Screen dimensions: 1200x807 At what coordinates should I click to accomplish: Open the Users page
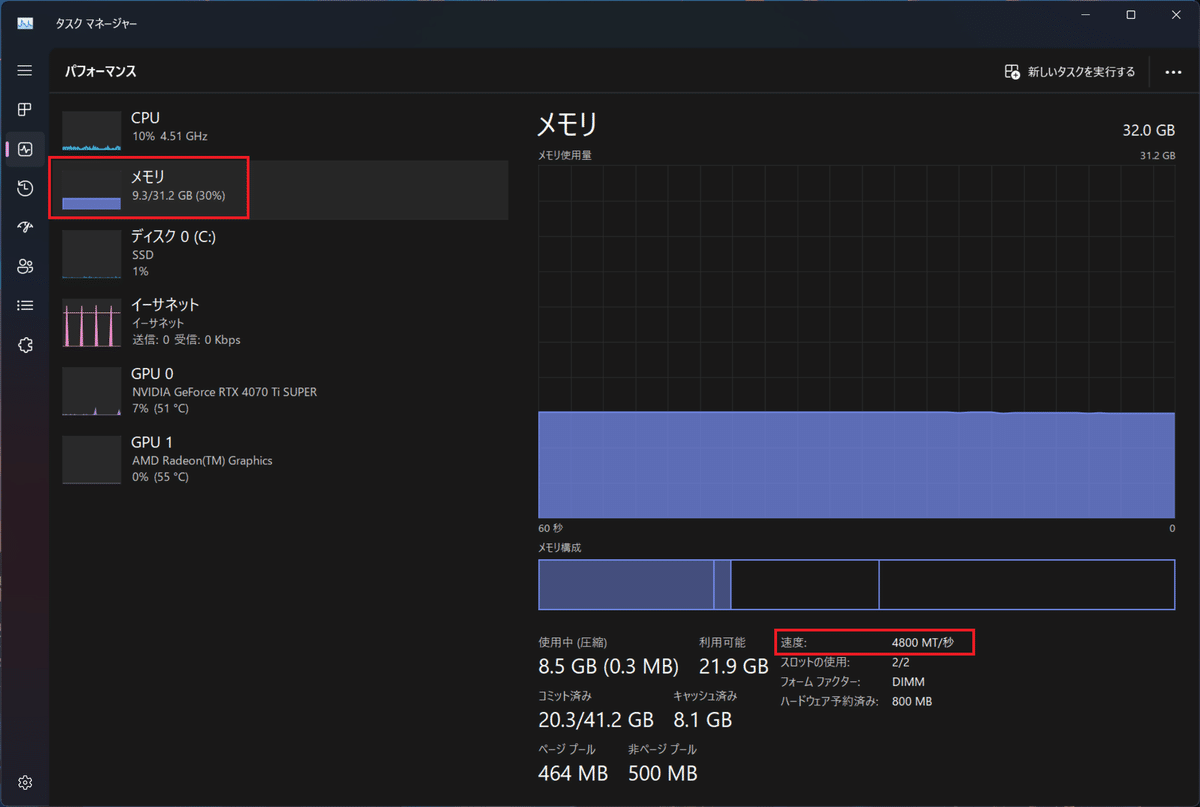coord(24,265)
